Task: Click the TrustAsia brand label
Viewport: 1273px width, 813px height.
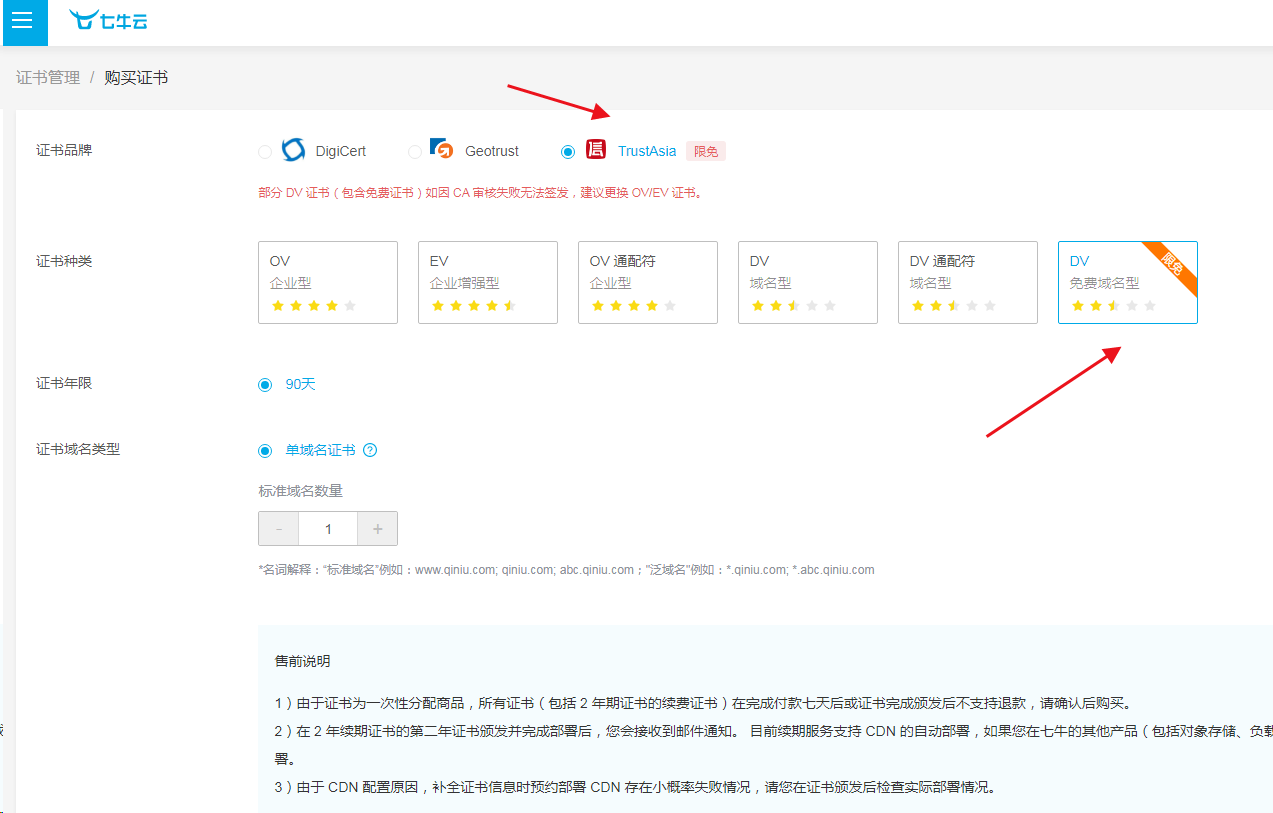Action: tap(647, 151)
